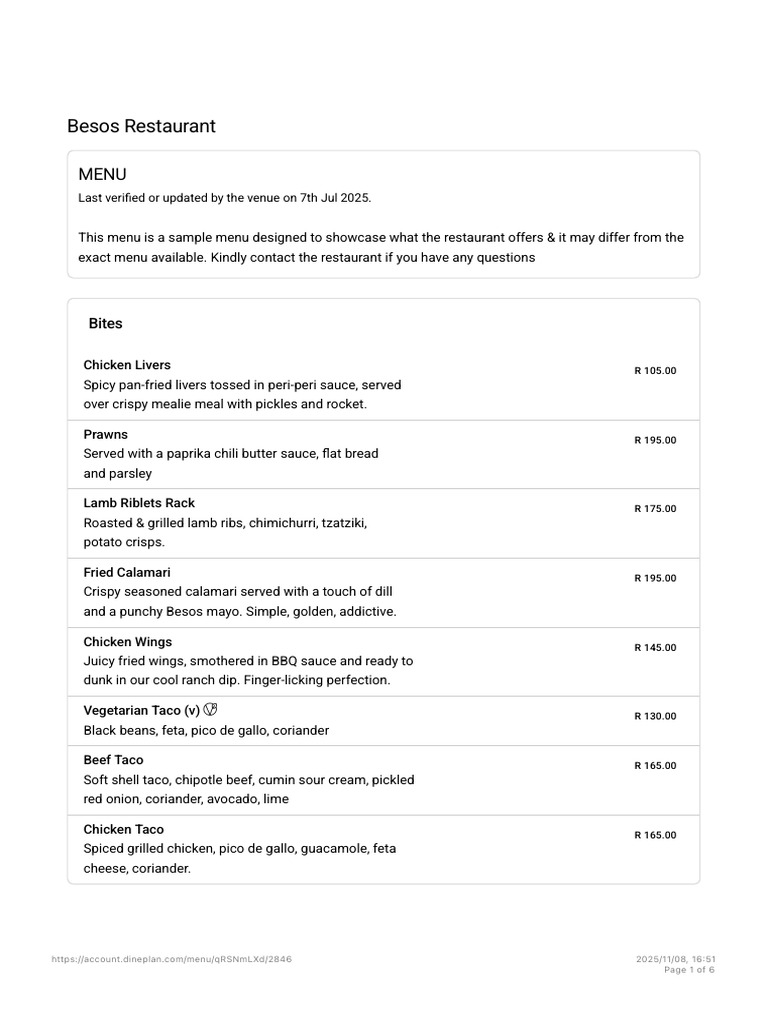
Task: Select the Fried Calamari item title
Action: pos(127,572)
